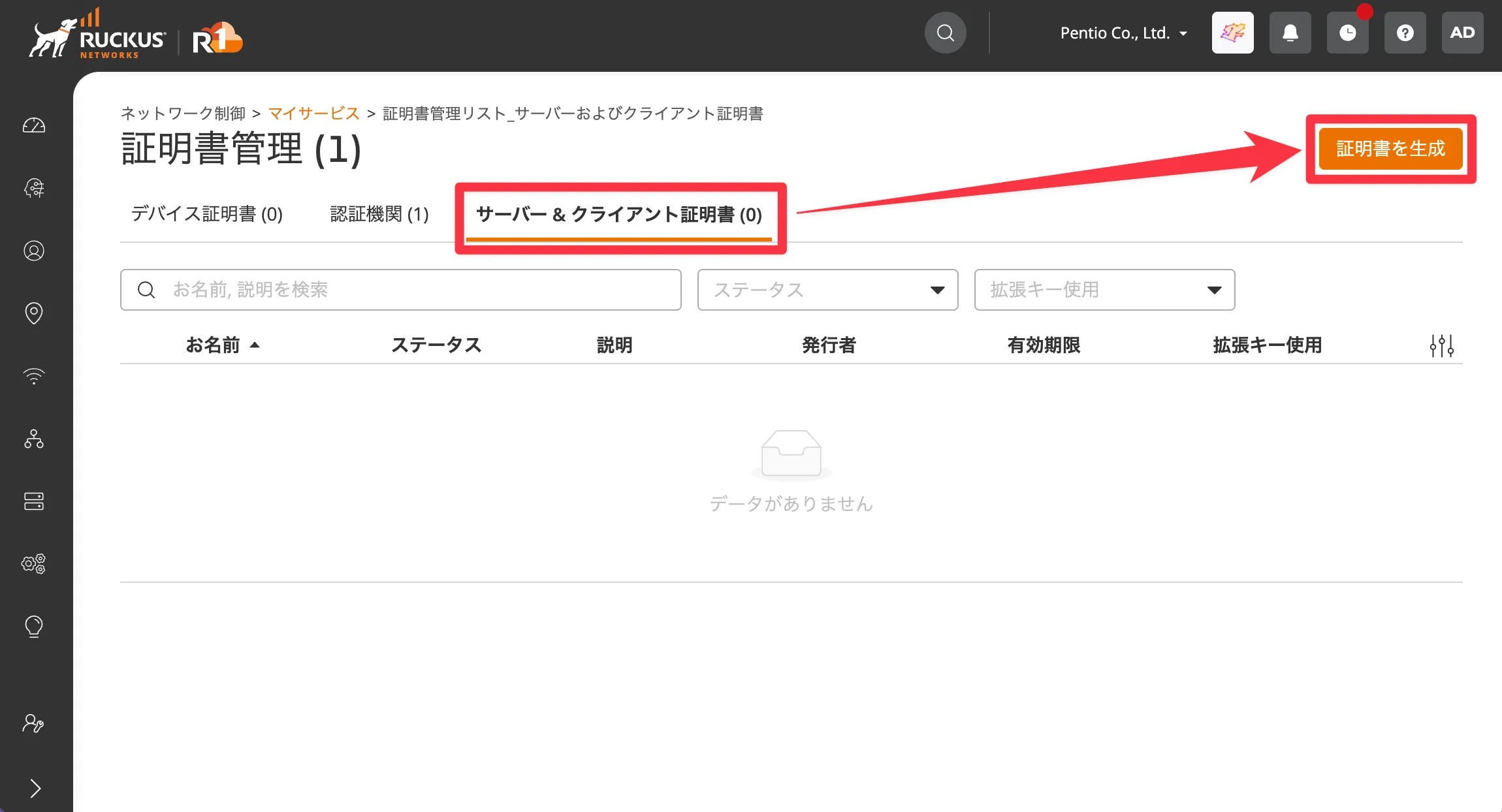Click the global search magnifier icon
This screenshot has width=1502, height=812.
pyautogui.click(x=946, y=33)
